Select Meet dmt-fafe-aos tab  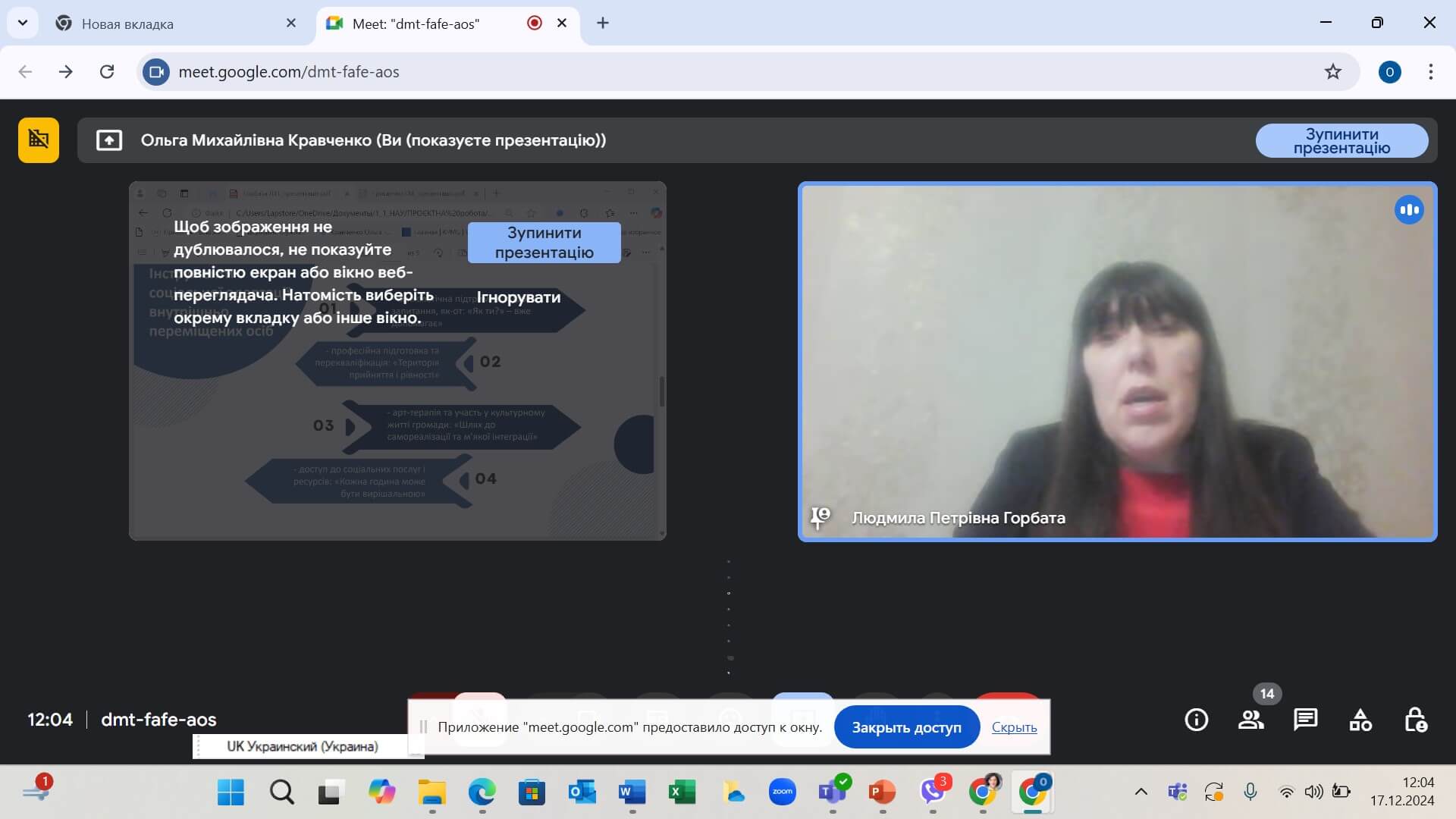(x=416, y=24)
